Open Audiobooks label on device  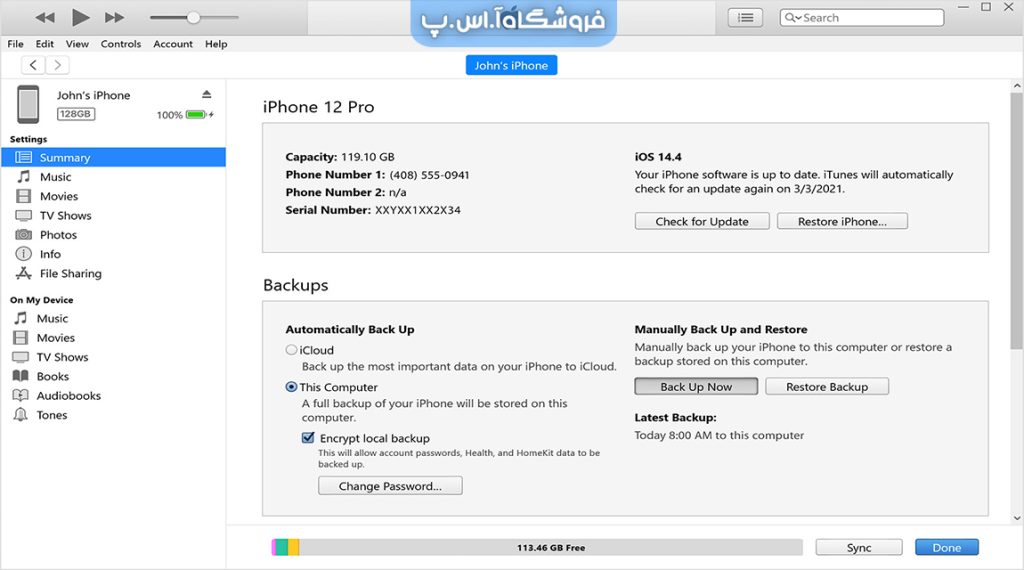pyautogui.click(x=69, y=396)
